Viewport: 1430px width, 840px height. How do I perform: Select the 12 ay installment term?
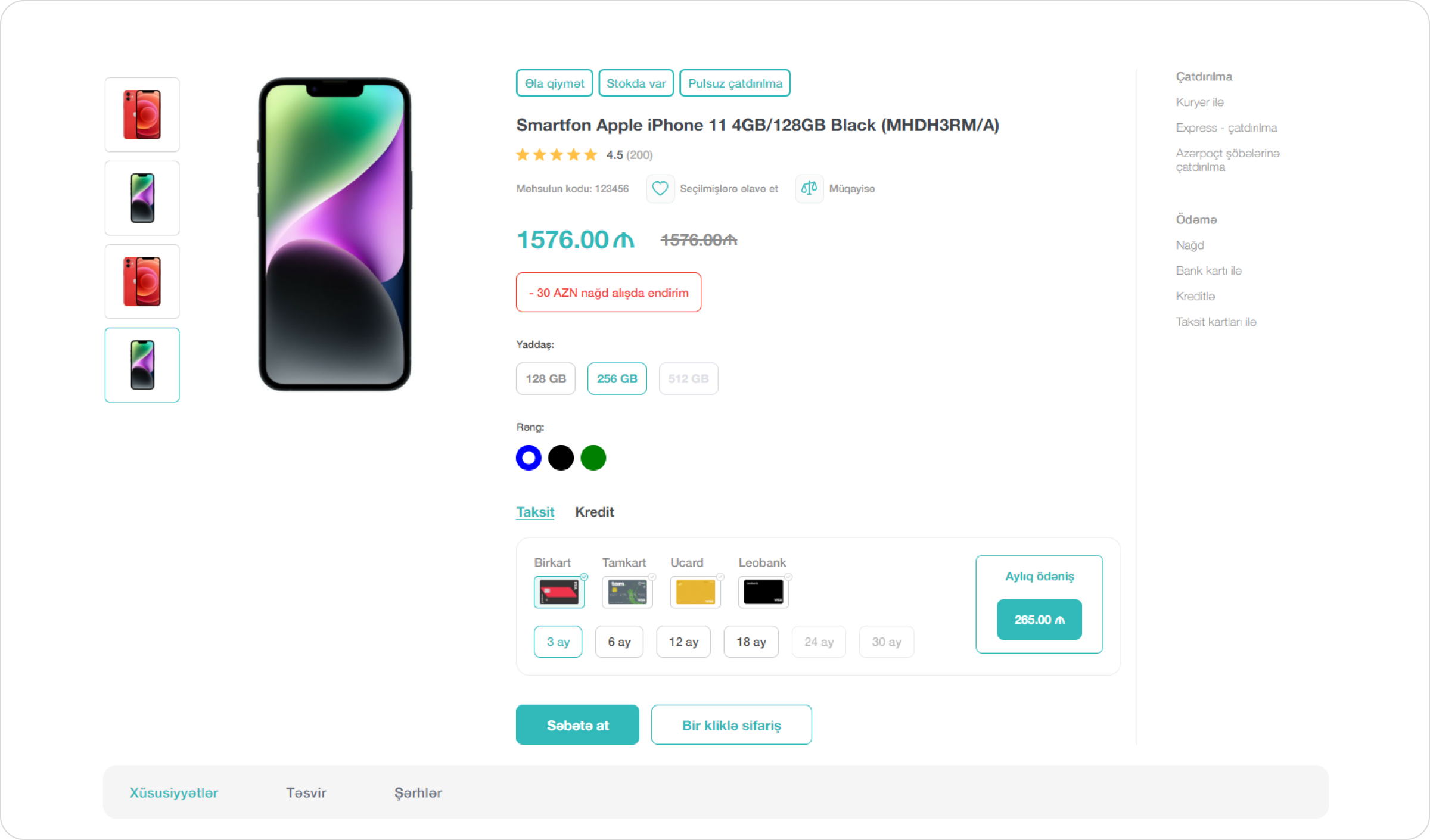point(683,642)
